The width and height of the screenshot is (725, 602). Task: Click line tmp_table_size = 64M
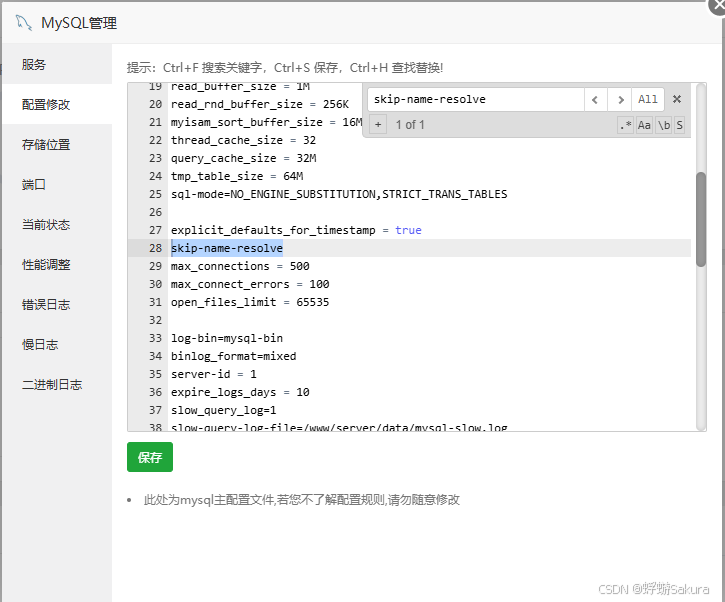pos(237,176)
